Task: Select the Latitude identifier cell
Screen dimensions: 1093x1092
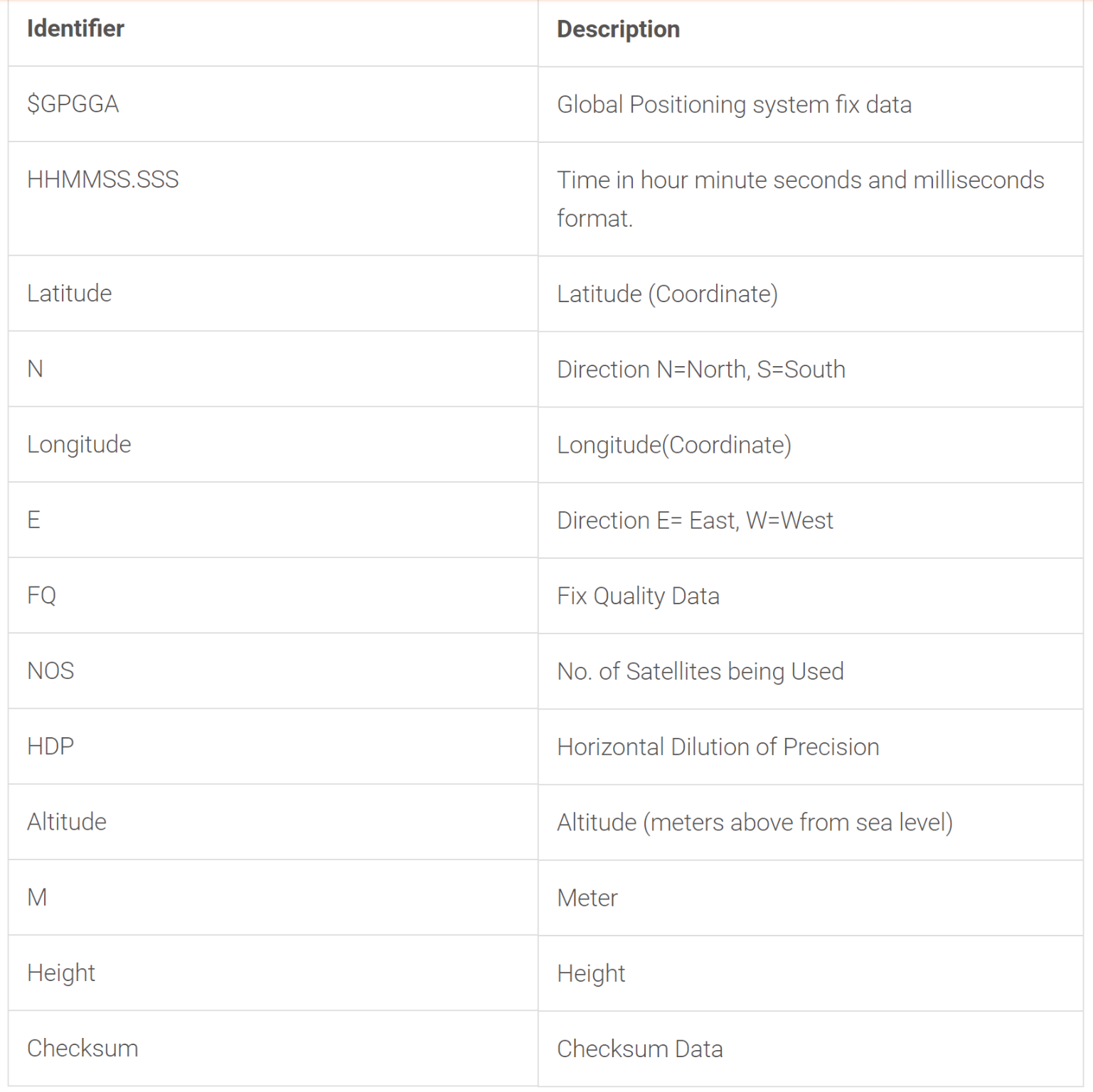Action: pyautogui.click(x=70, y=294)
